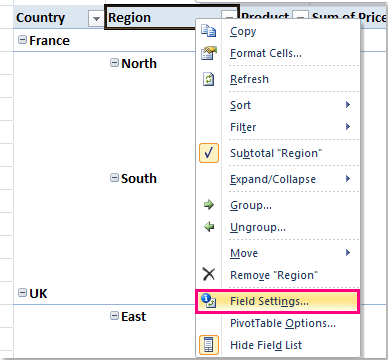The width and height of the screenshot is (388, 360).
Task: Choose Copy from the context menu
Action: pyautogui.click(x=278, y=31)
